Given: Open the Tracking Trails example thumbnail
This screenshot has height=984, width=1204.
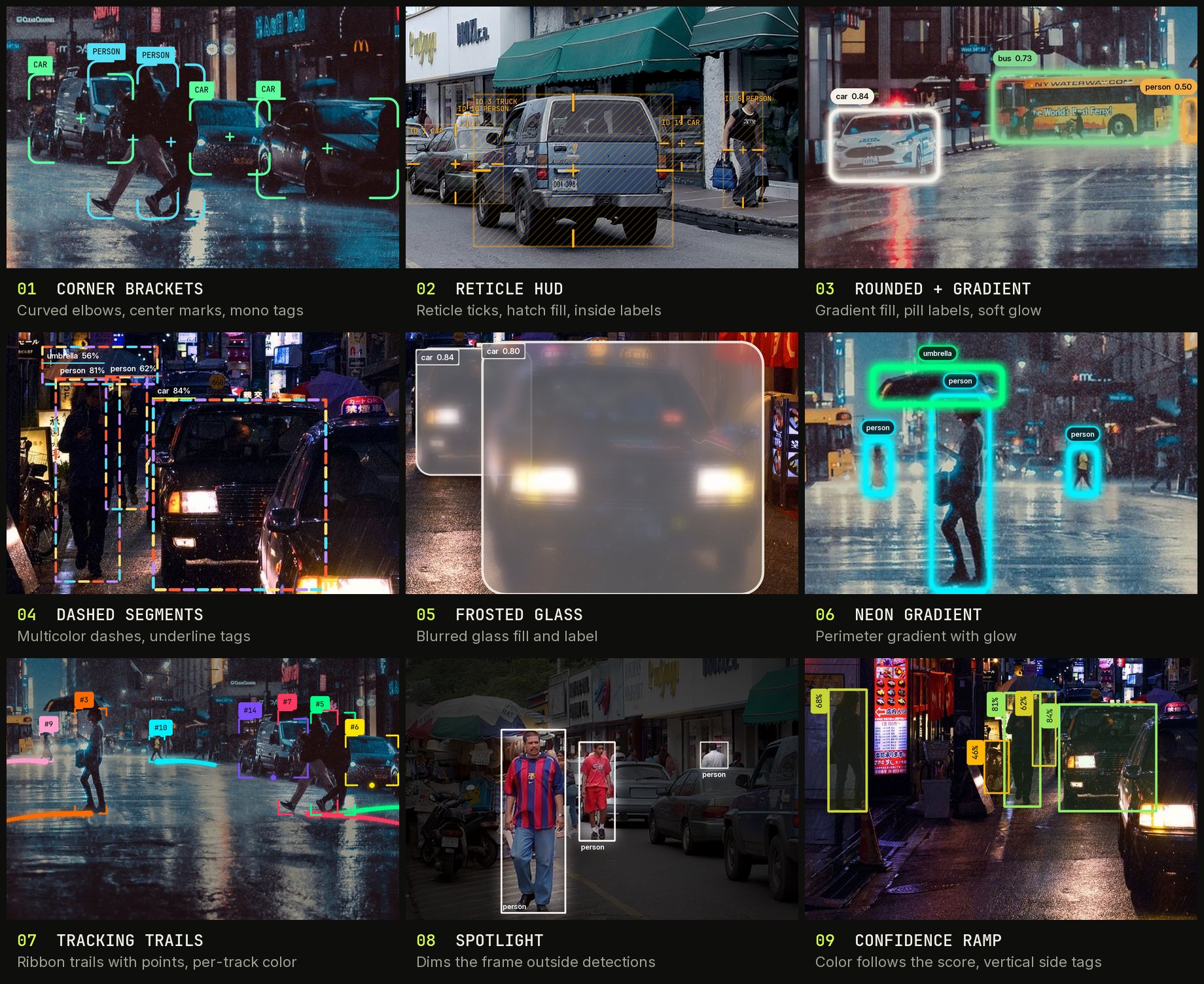Looking at the screenshot, I should tap(203, 789).
